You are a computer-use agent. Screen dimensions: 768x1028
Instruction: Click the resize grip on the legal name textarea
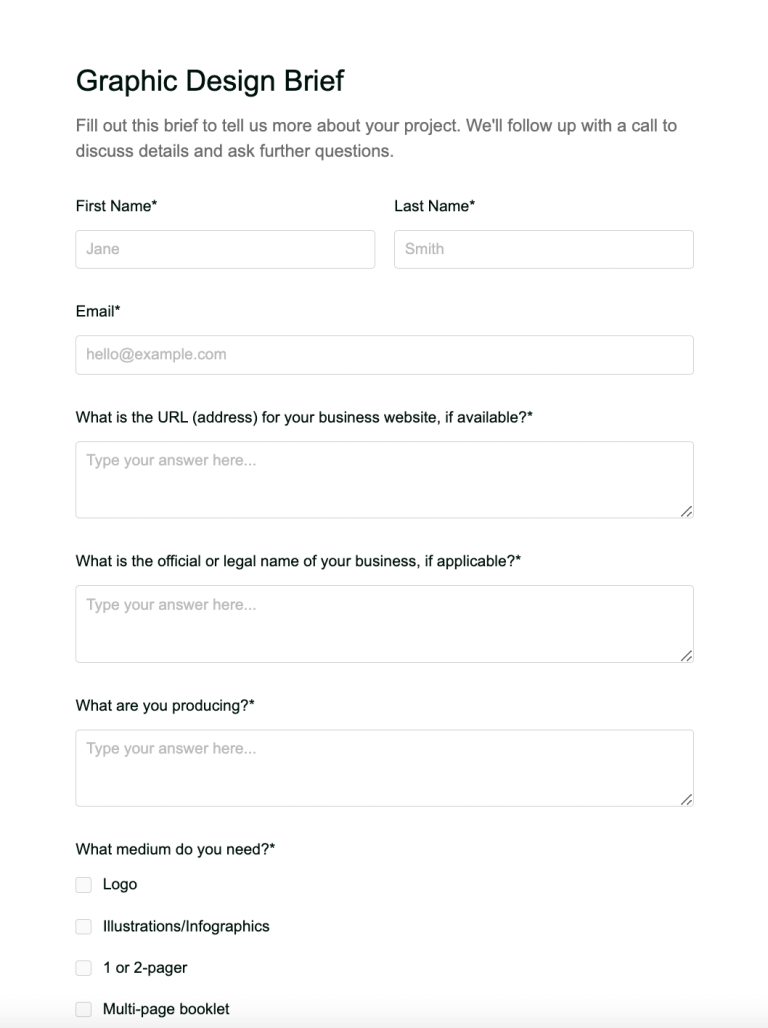688,657
